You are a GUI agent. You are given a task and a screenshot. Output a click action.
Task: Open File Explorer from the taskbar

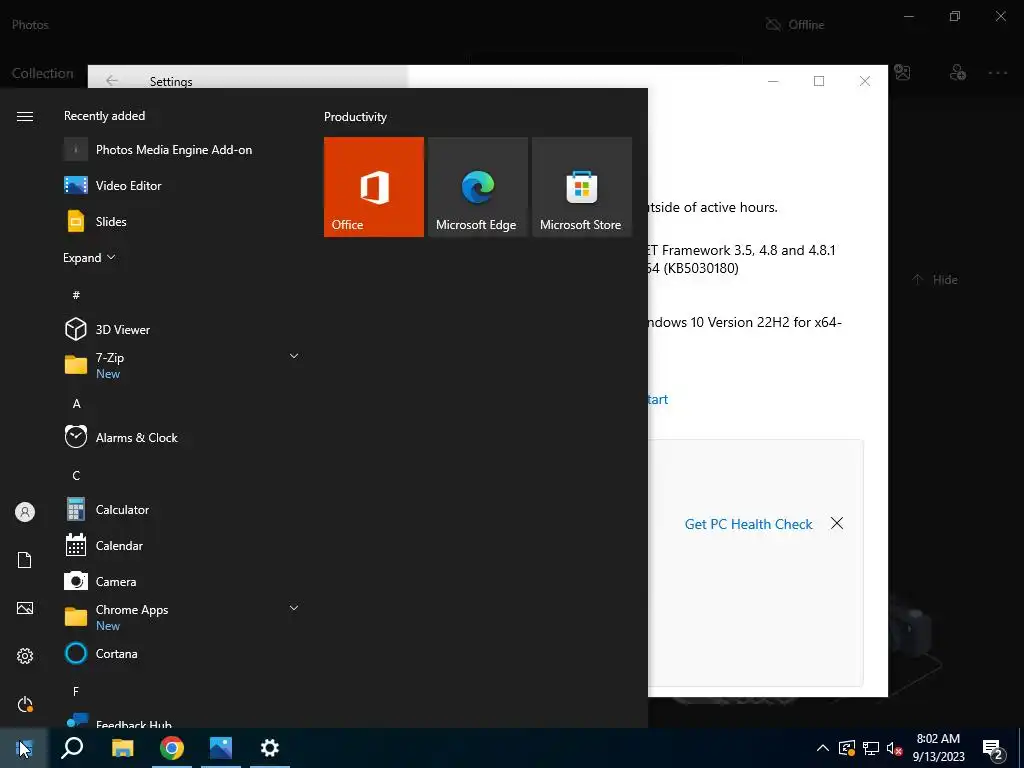122,748
